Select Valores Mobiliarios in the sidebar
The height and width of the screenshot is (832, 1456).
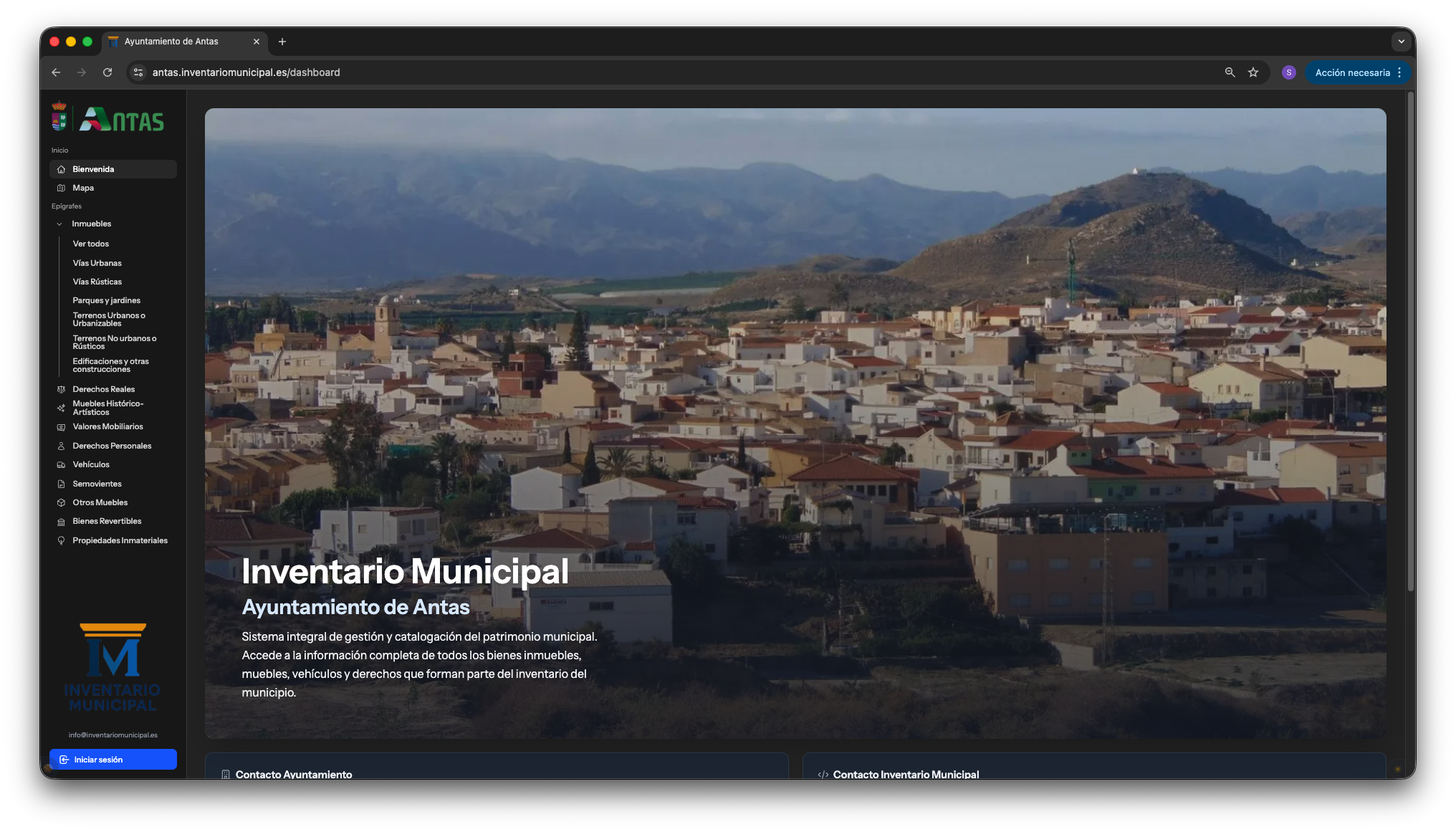pyautogui.click(x=108, y=426)
